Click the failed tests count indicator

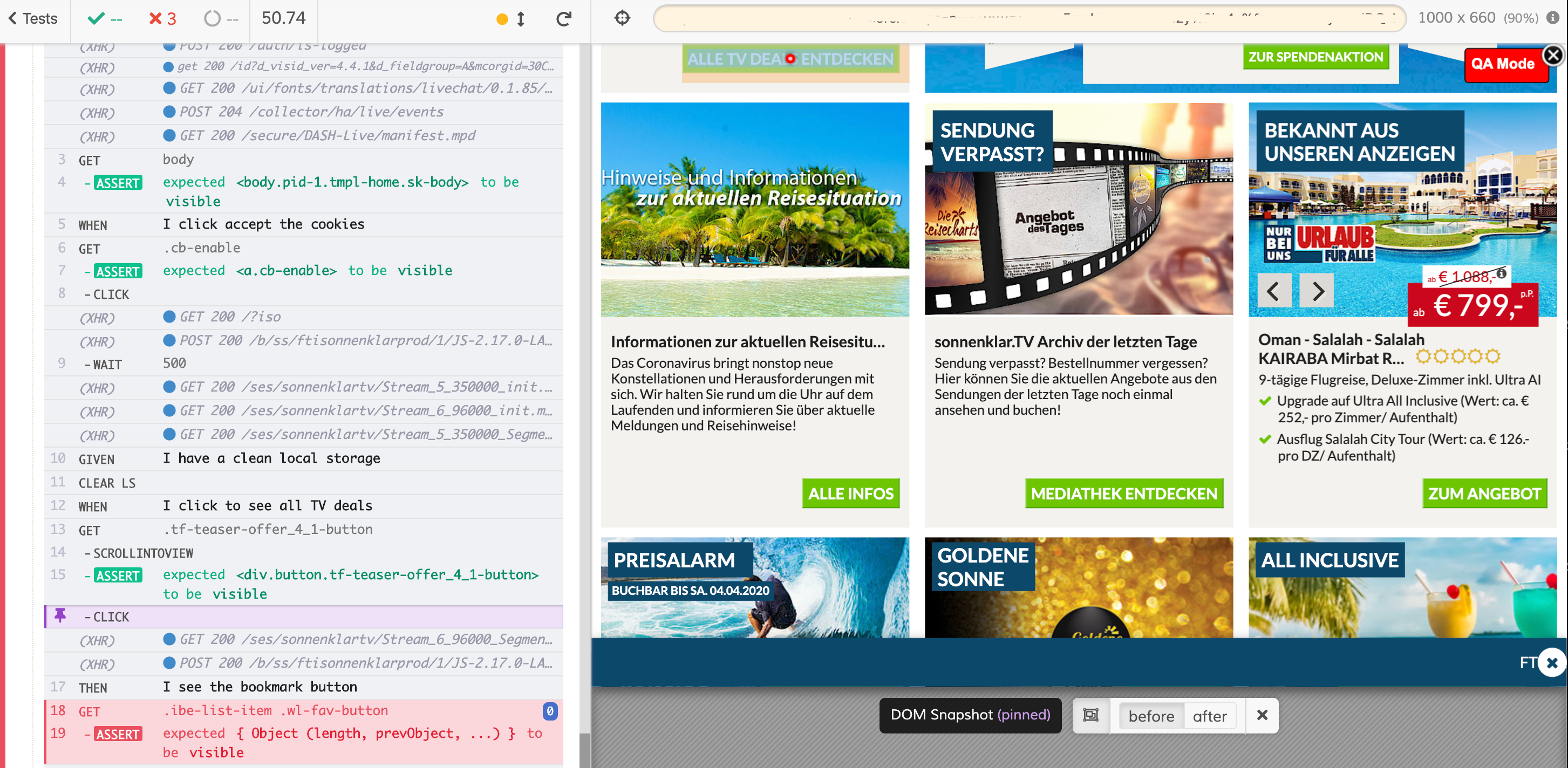(162, 19)
